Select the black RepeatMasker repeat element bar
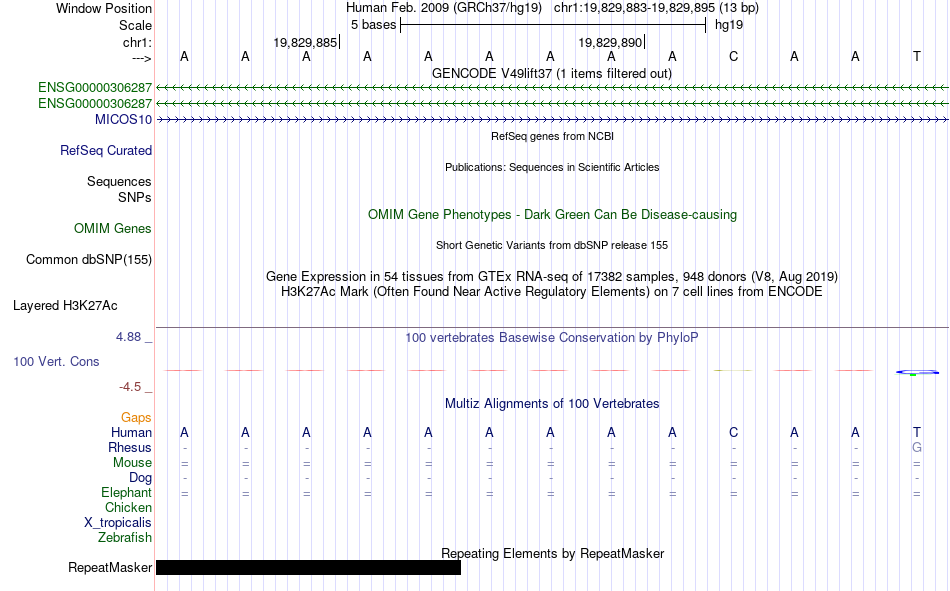 tap(308, 567)
